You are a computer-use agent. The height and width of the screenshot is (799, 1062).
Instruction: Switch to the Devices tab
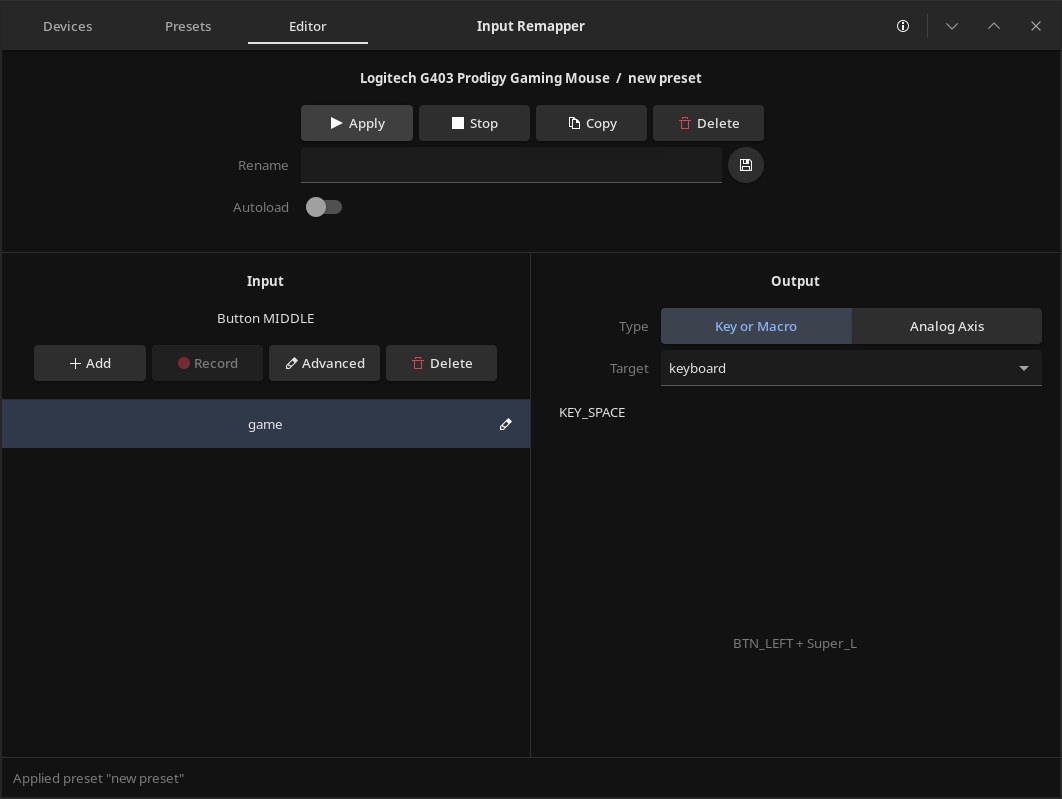click(x=68, y=26)
